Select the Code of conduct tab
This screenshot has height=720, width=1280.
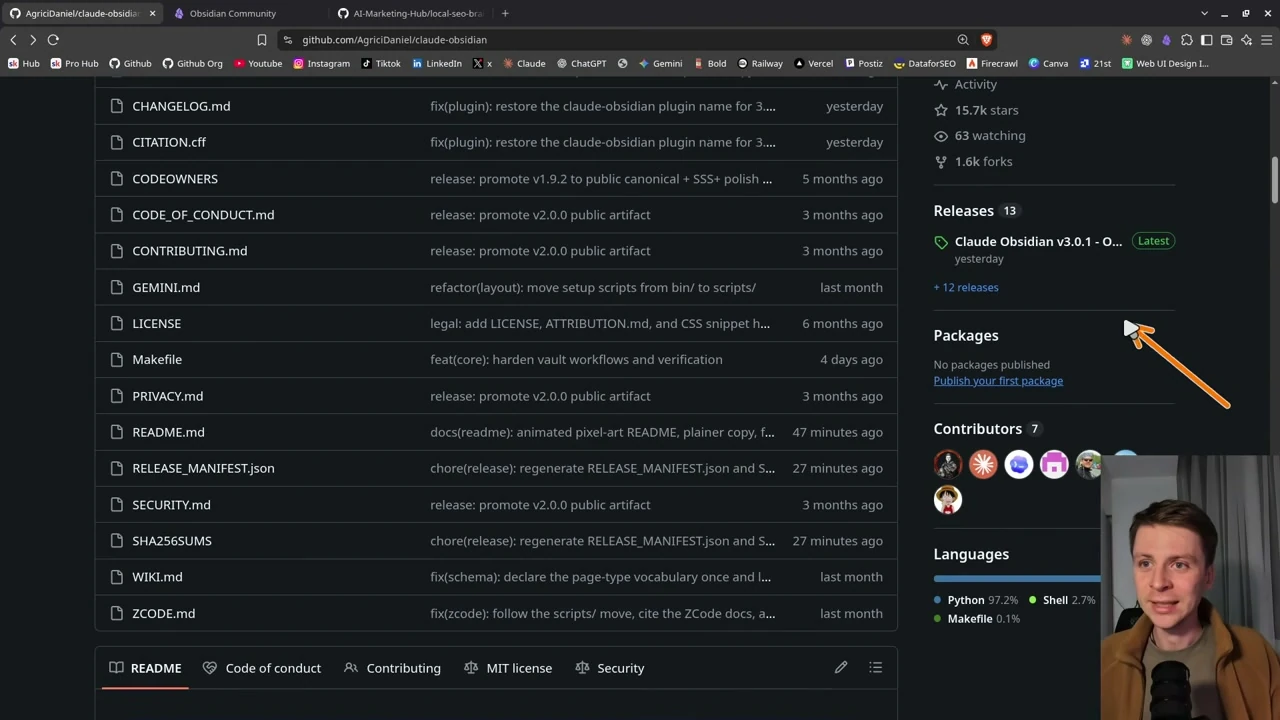tap(262, 668)
